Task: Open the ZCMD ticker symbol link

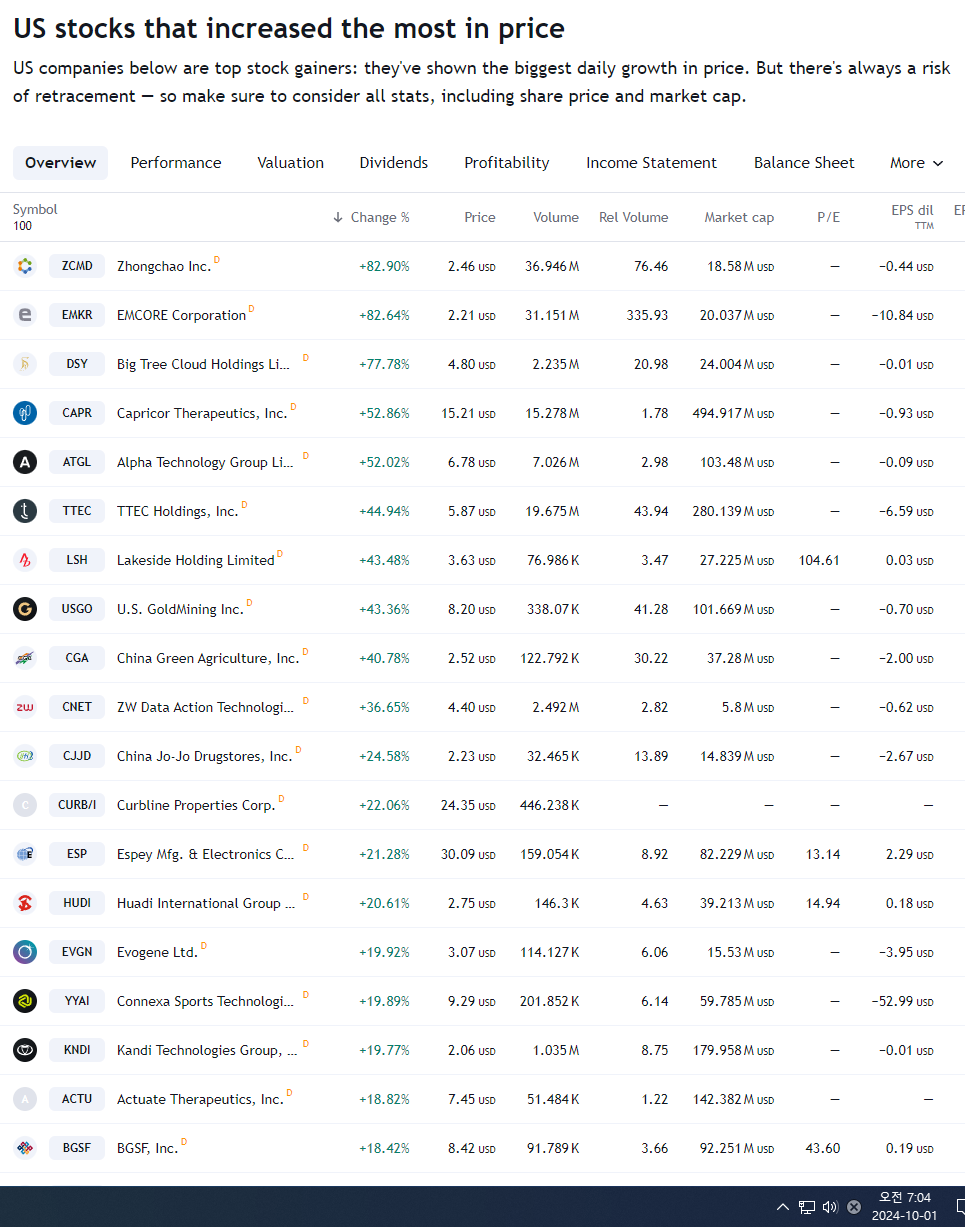Action: click(77, 266)
